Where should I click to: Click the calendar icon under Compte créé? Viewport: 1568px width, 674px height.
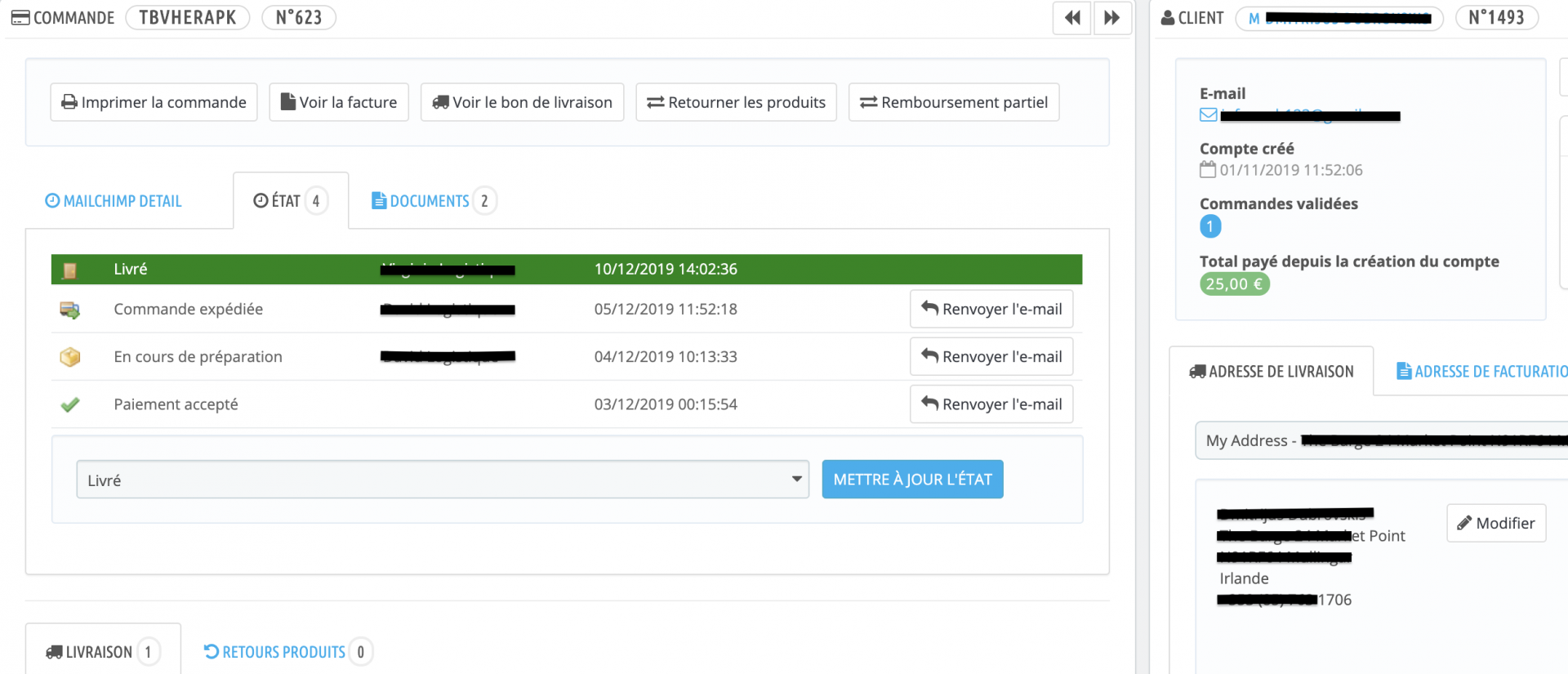click(1208, 170)
